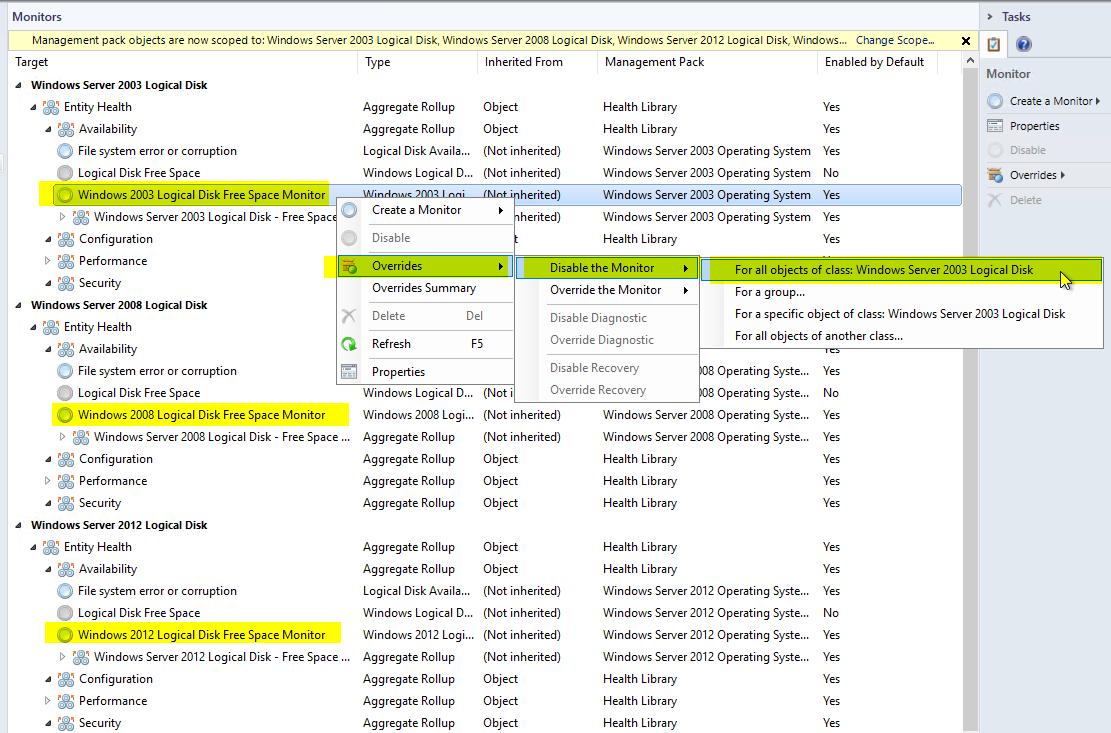Collapse the Windows Server 2012 Logical Disk group
This screenshot has width=1111, height=733.
click(18, 525)
